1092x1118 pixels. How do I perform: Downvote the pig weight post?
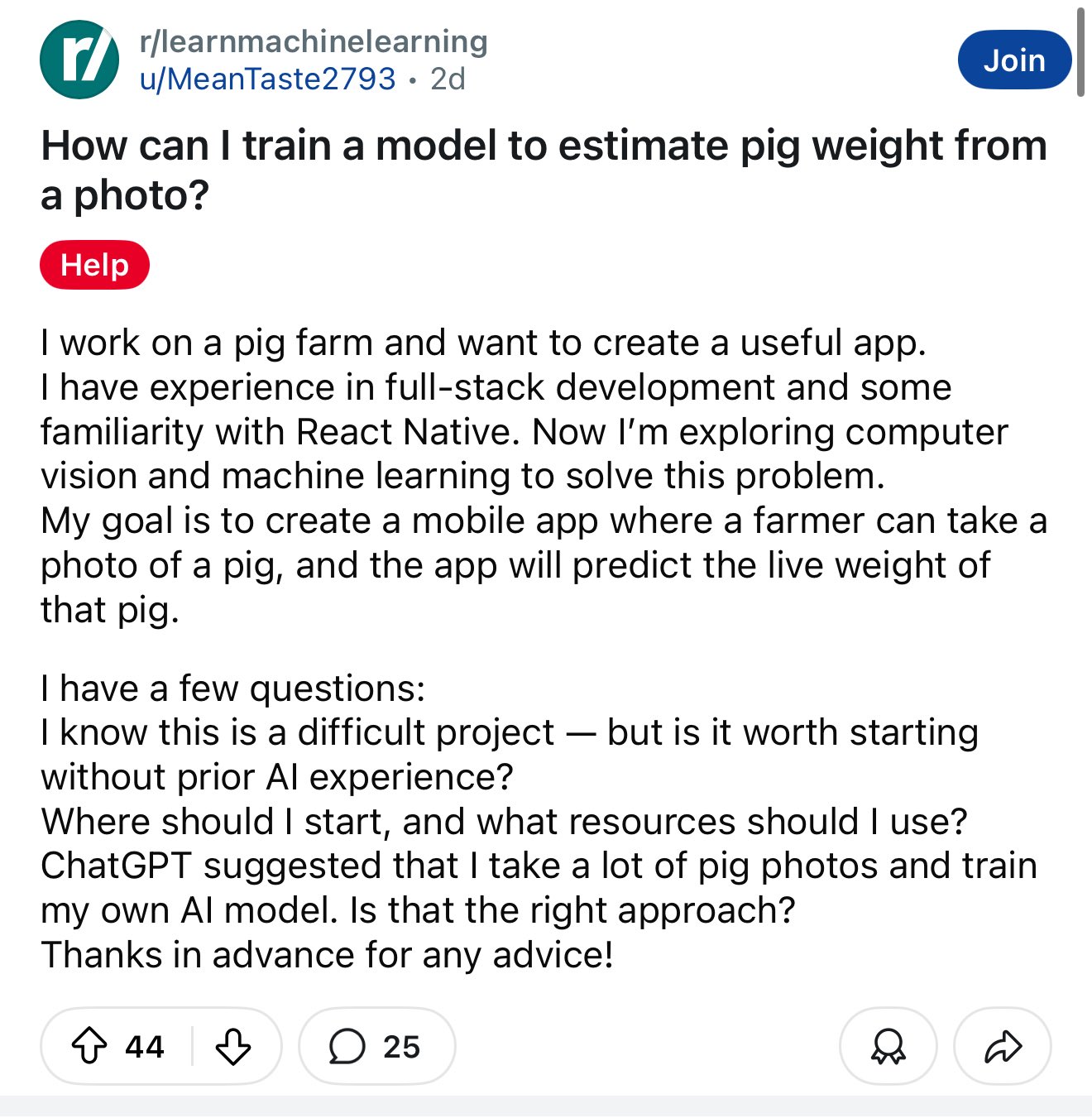click(x=233, y=1046)
